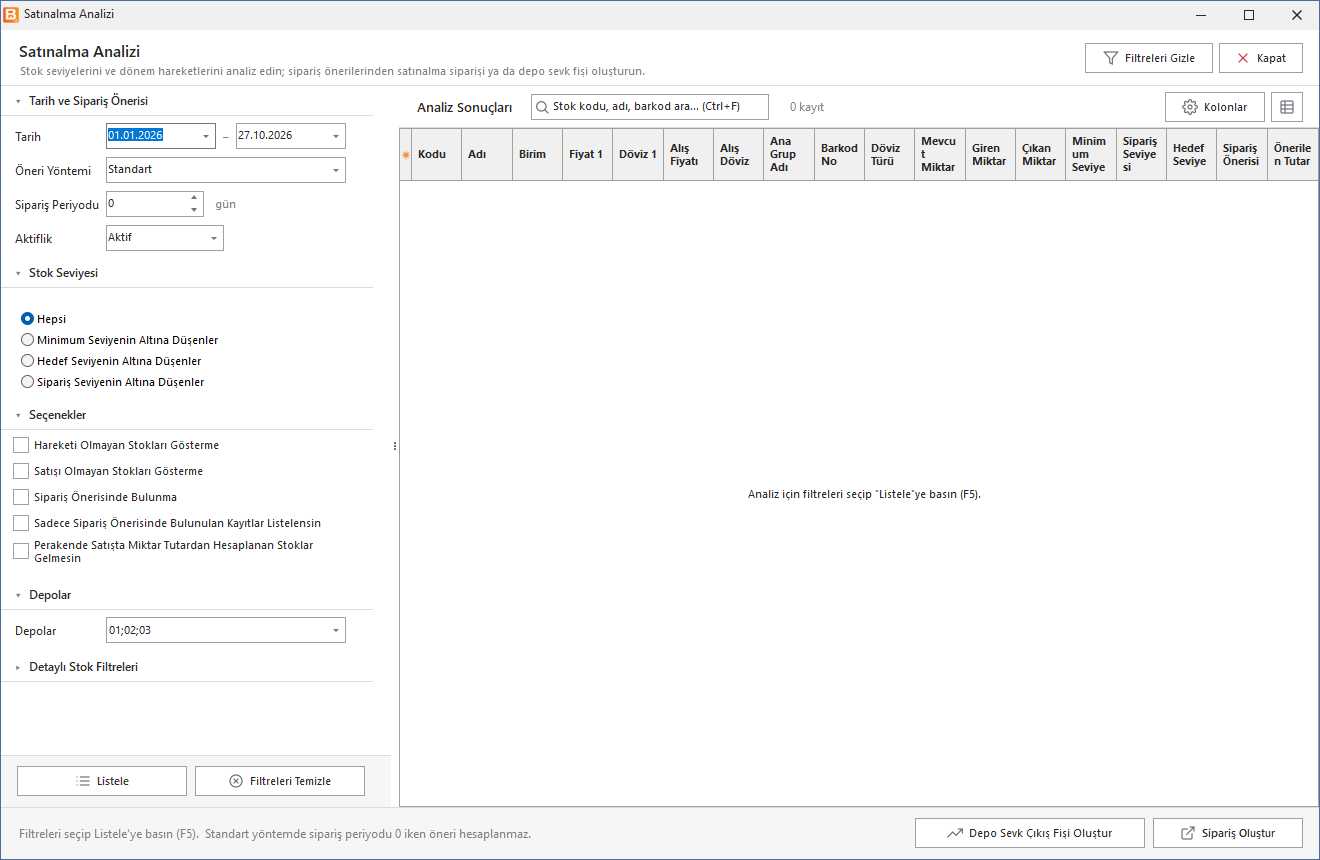Click the table grid view icon button

coord(1287,107)
